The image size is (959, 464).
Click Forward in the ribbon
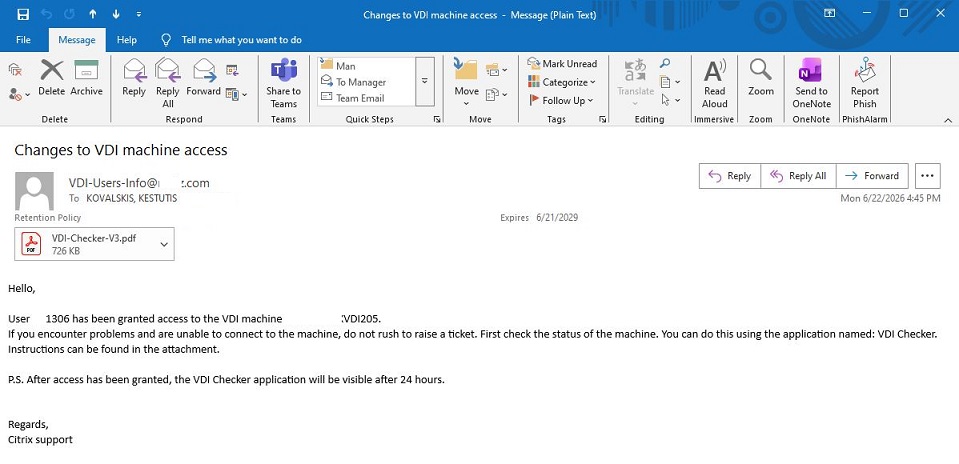(204, 78)
